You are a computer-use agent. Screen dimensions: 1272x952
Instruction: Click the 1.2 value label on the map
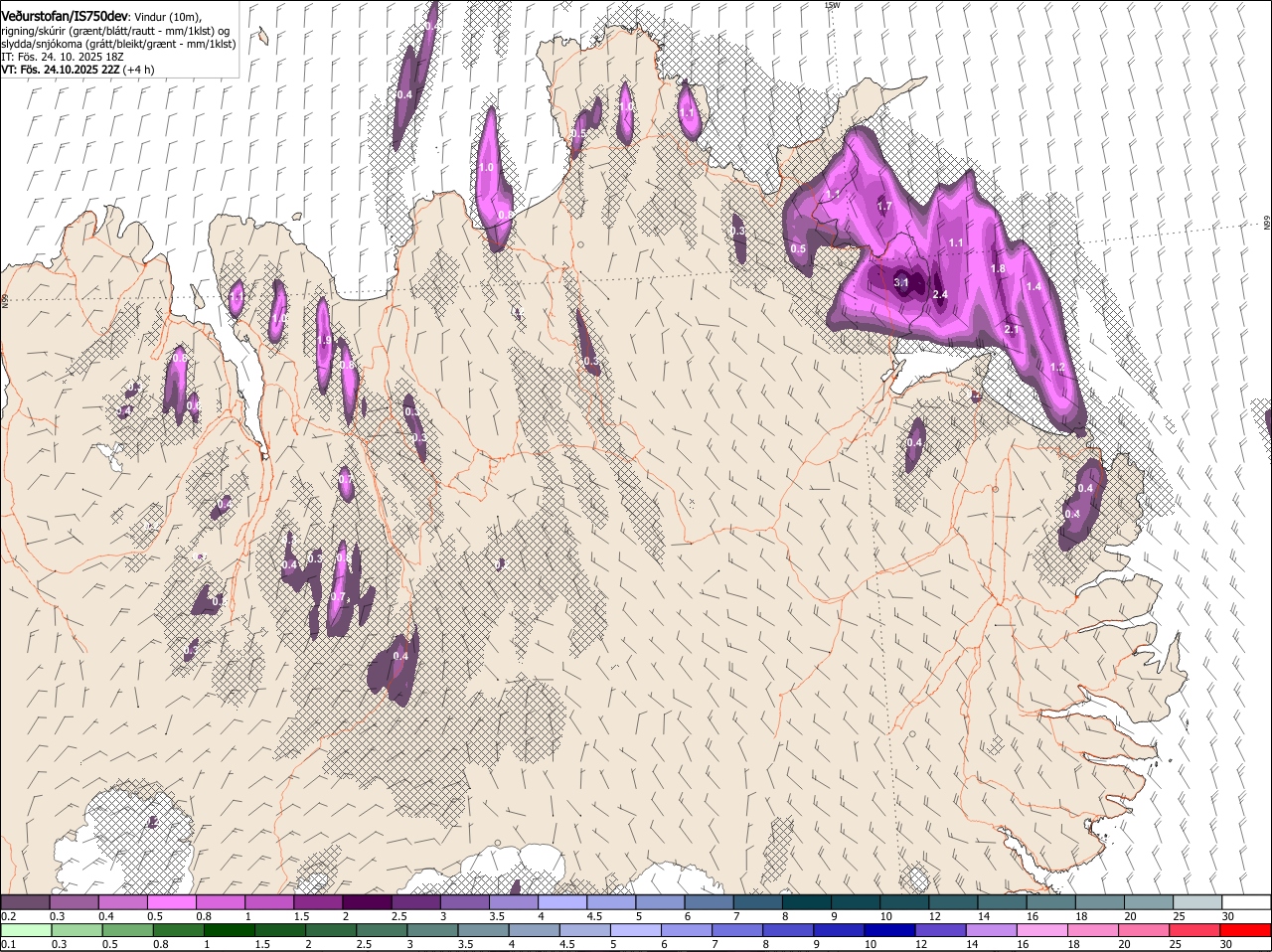(x=1057, y=368)
